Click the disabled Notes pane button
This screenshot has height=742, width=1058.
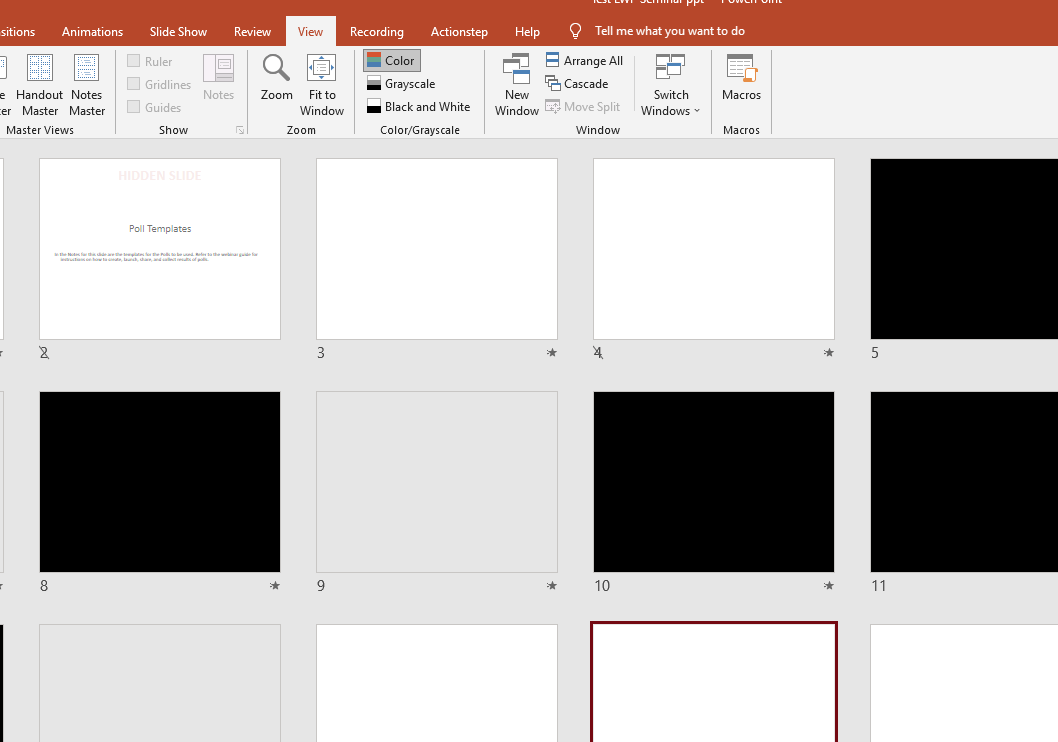[219, 78]
